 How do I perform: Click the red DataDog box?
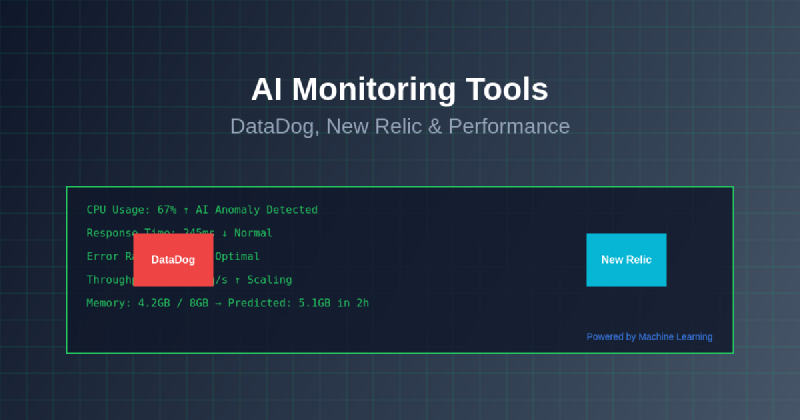click(173, 260)
